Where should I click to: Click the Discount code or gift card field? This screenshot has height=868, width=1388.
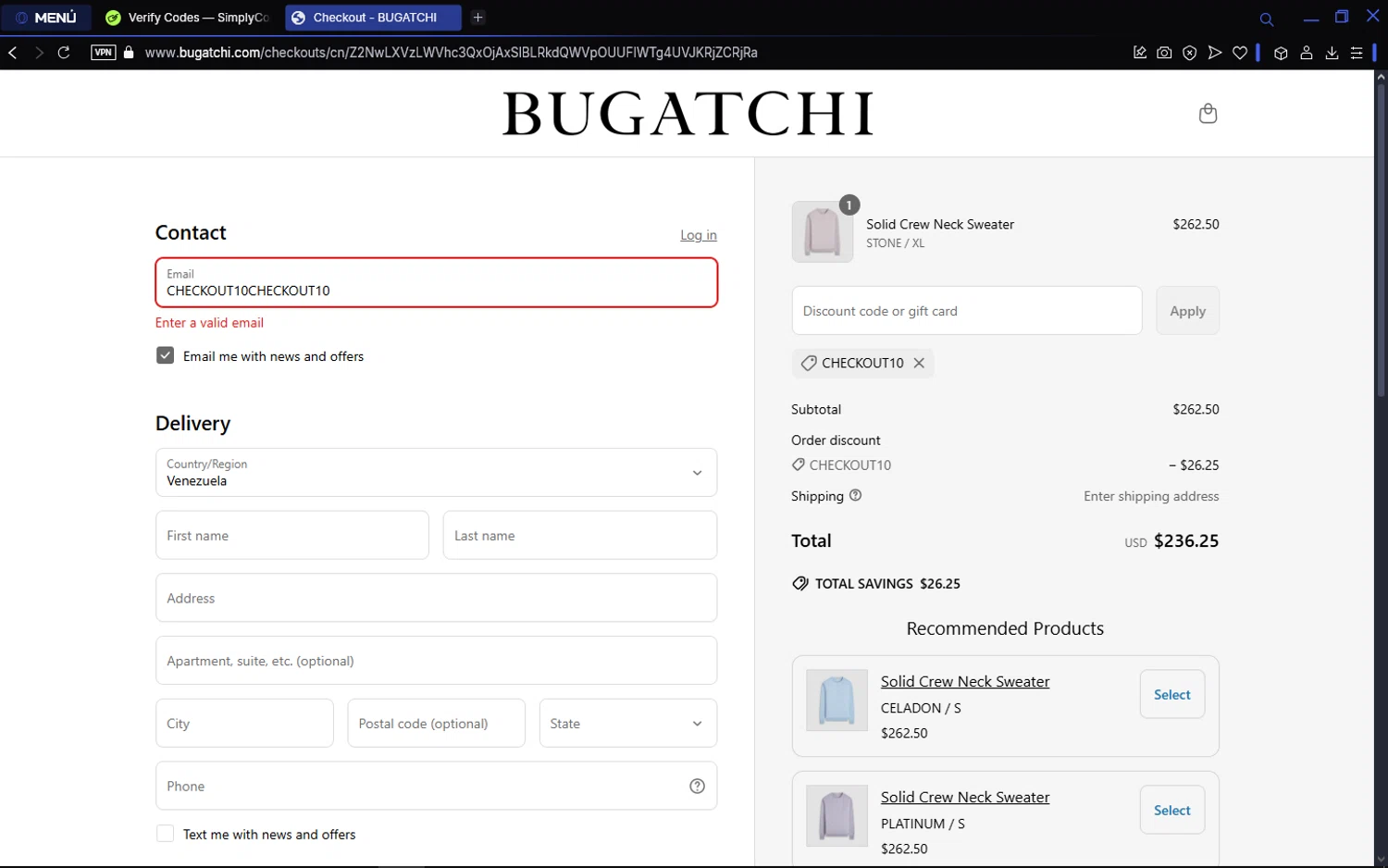tap(967, 311)
